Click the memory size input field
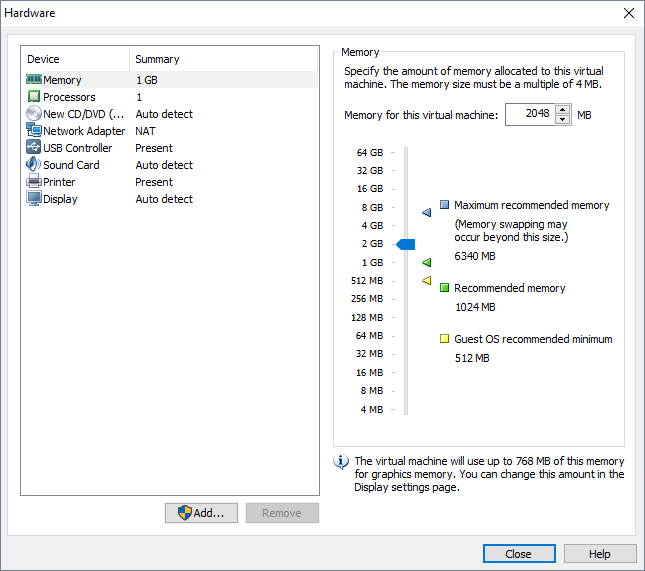Screen dimensions: 645x571 529,115
